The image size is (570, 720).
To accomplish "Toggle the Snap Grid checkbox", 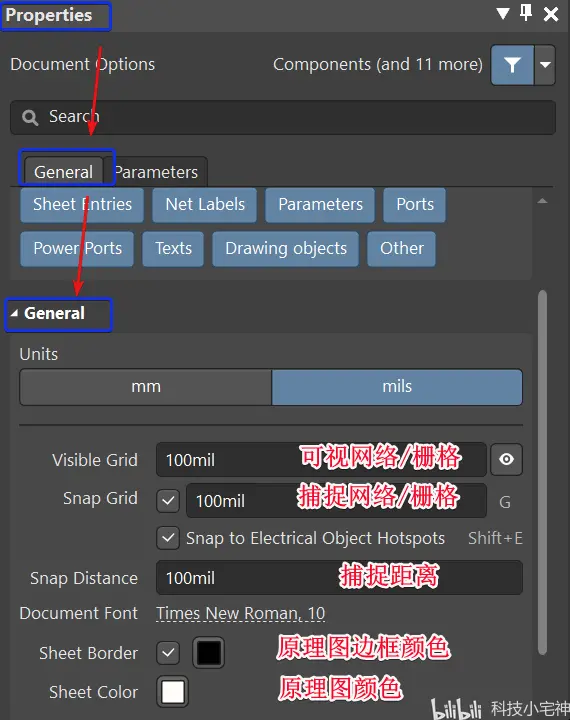I will [168, 500].
